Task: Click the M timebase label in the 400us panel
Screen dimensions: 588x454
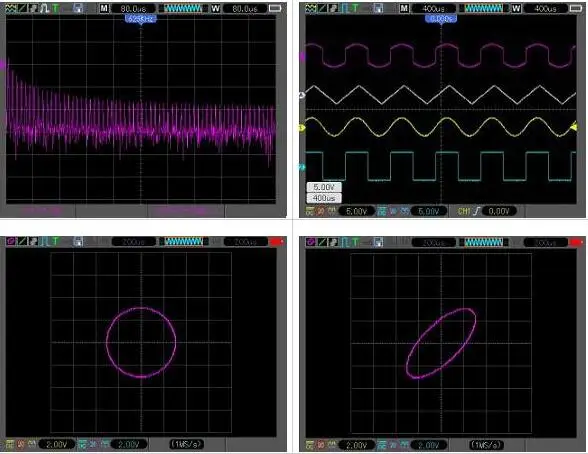Action: click(404, 8)
